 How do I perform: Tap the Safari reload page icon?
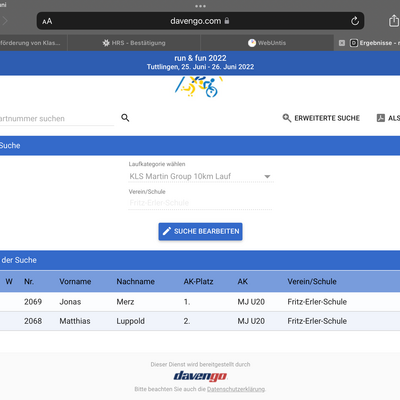coord(355,21)
